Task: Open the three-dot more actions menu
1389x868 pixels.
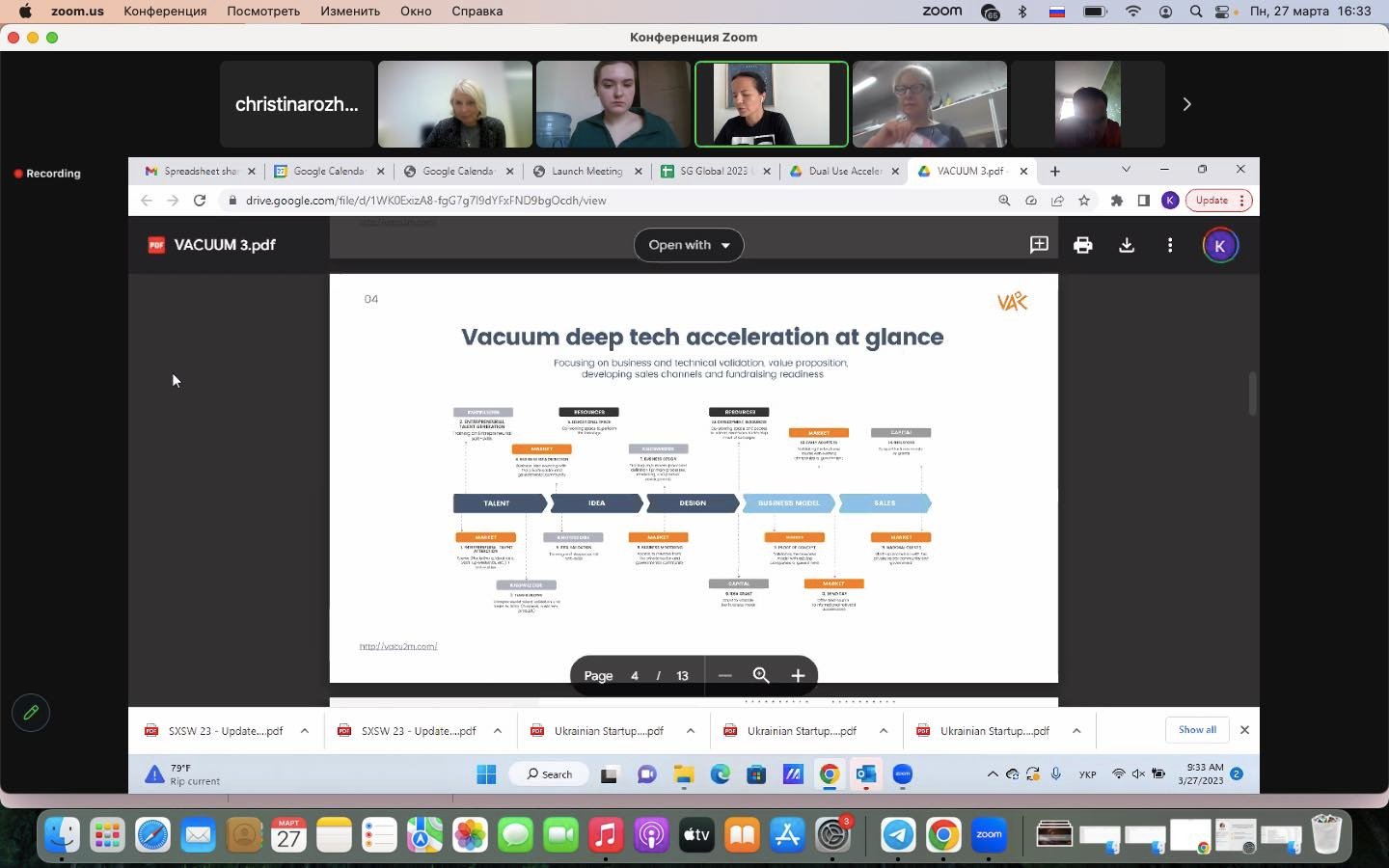Action: [x=1170, y=245]
